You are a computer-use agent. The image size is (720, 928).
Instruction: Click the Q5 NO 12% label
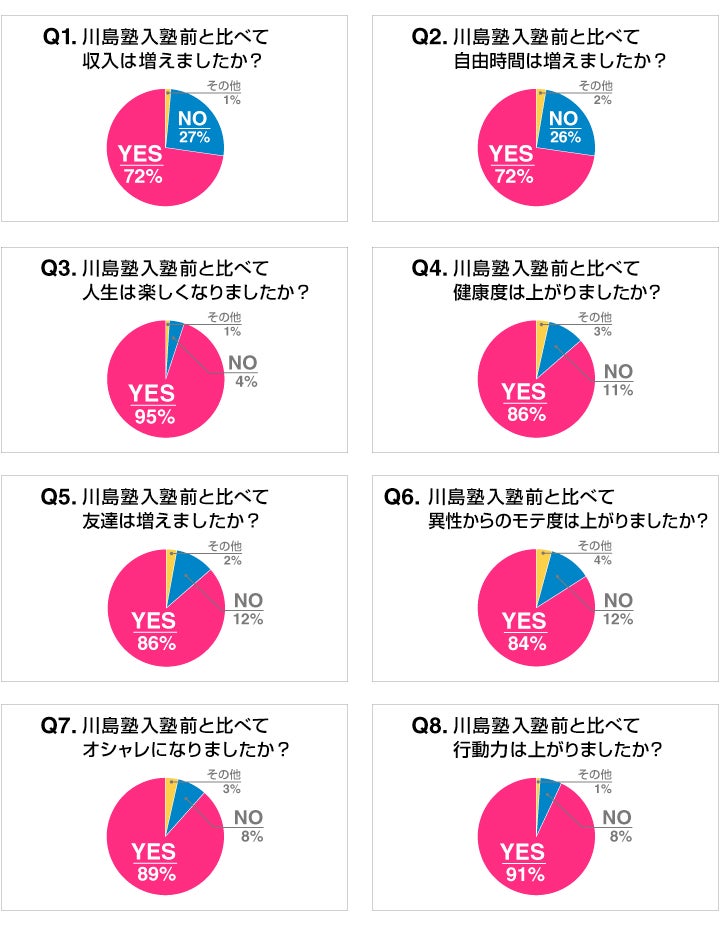(248, 609)
